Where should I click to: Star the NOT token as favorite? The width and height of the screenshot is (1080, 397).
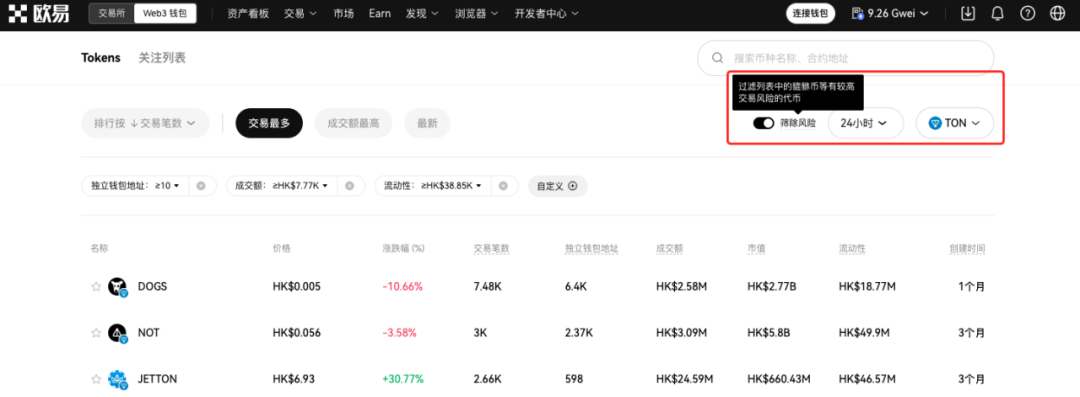tap(96, 333)
